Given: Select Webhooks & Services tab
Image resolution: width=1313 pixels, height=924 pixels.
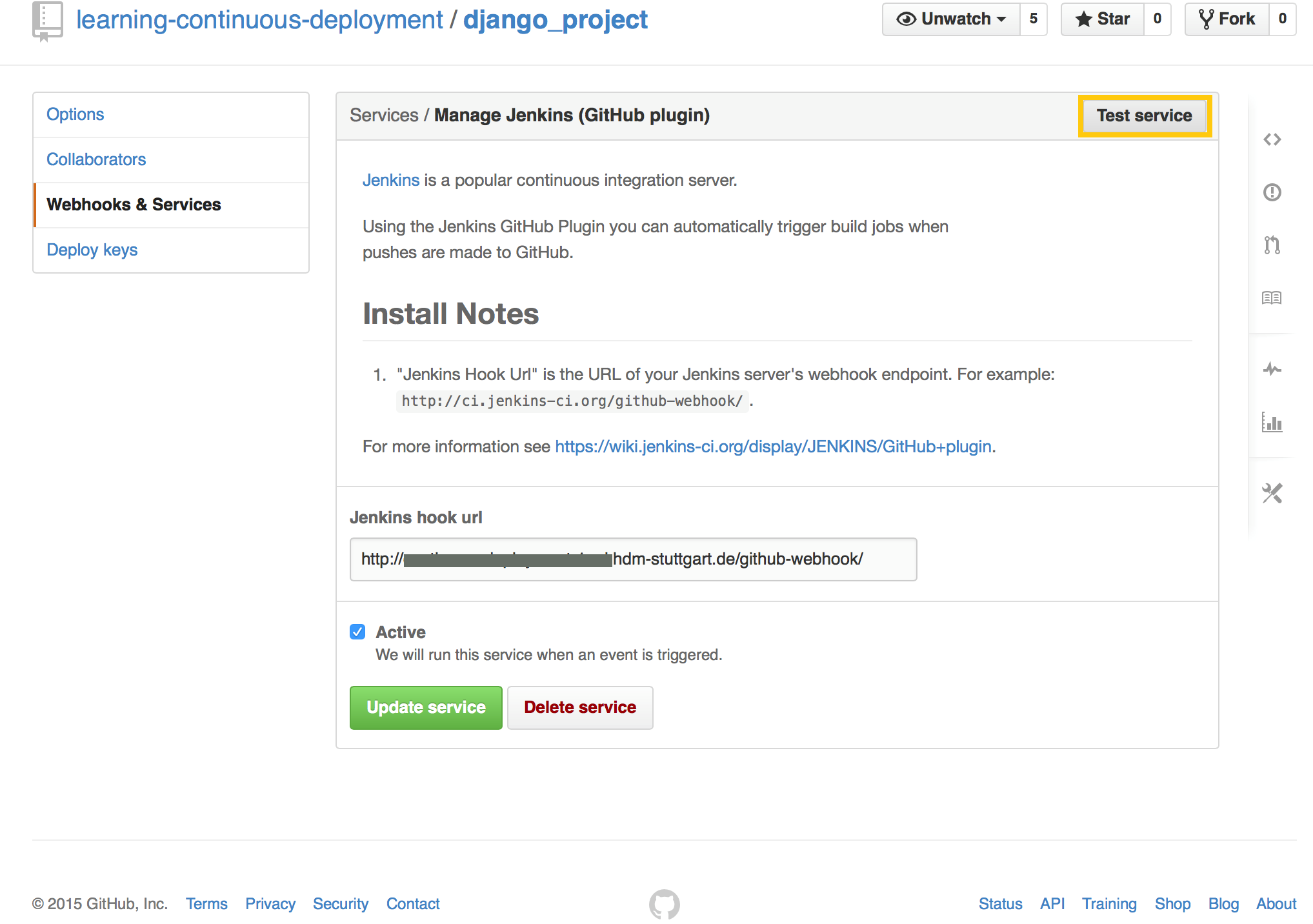Looking at the screenshot, I should pos(171,205).
